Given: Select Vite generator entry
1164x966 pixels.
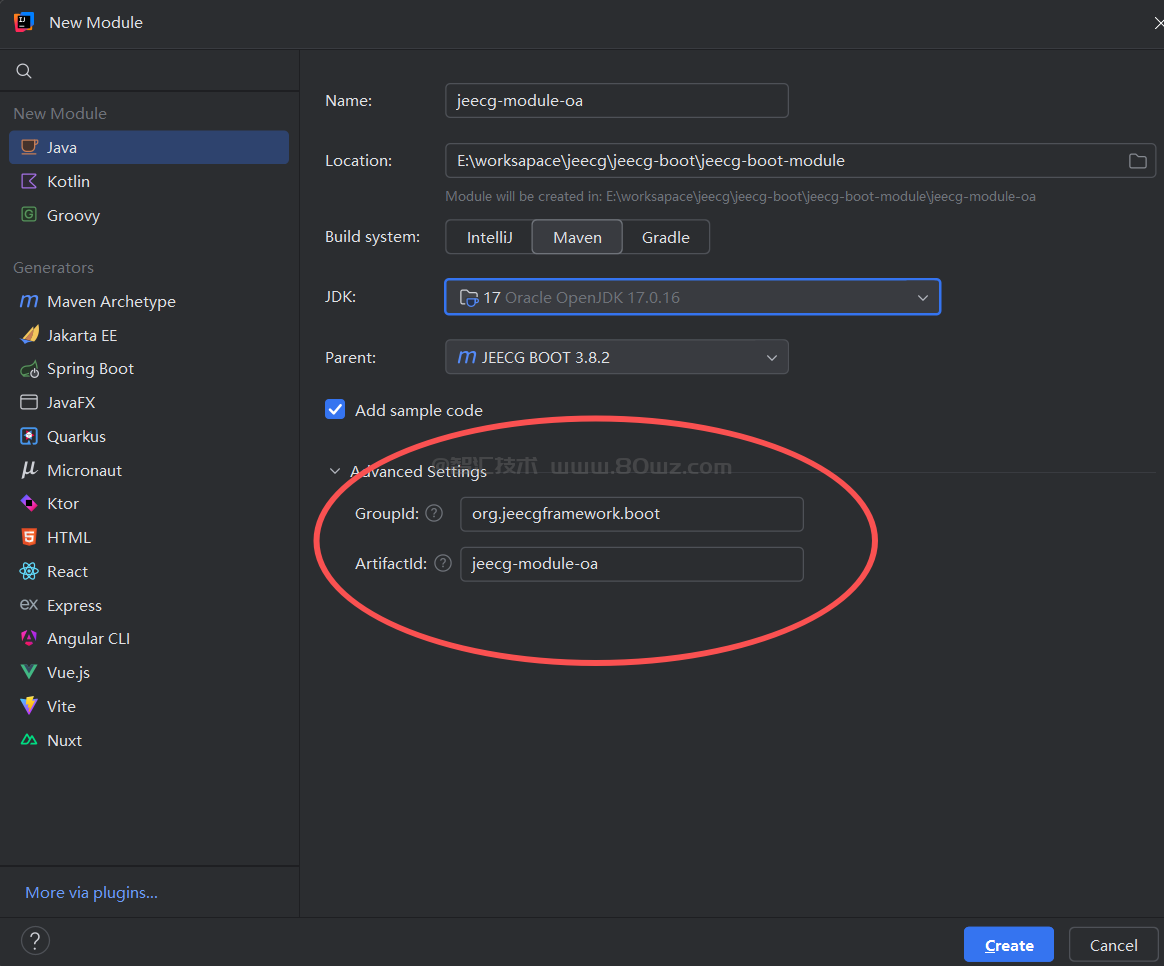Looking at the screenshot, I should point(148,706).
